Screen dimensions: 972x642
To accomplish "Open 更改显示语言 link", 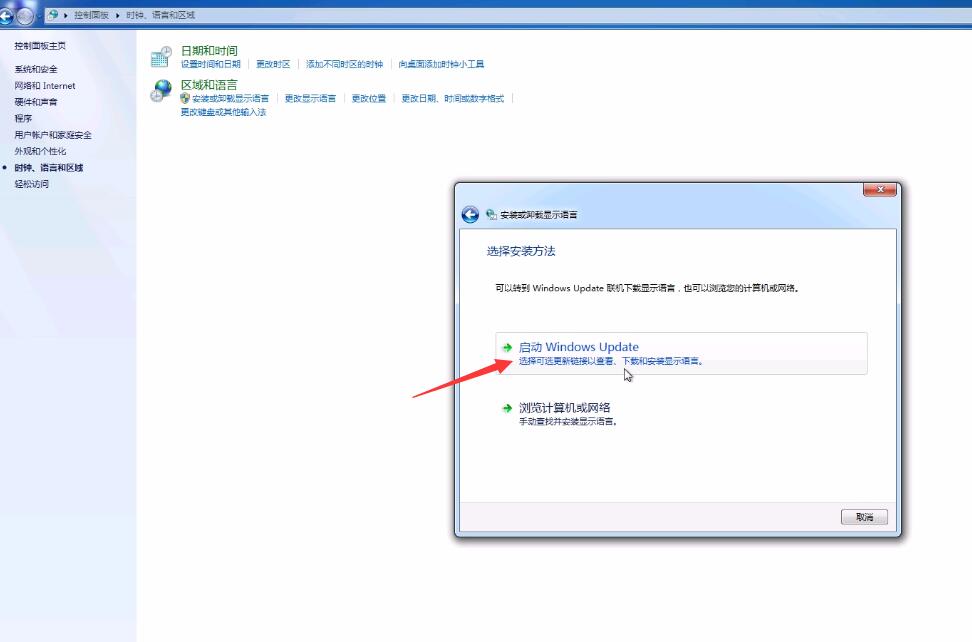I will coord(310,98).
